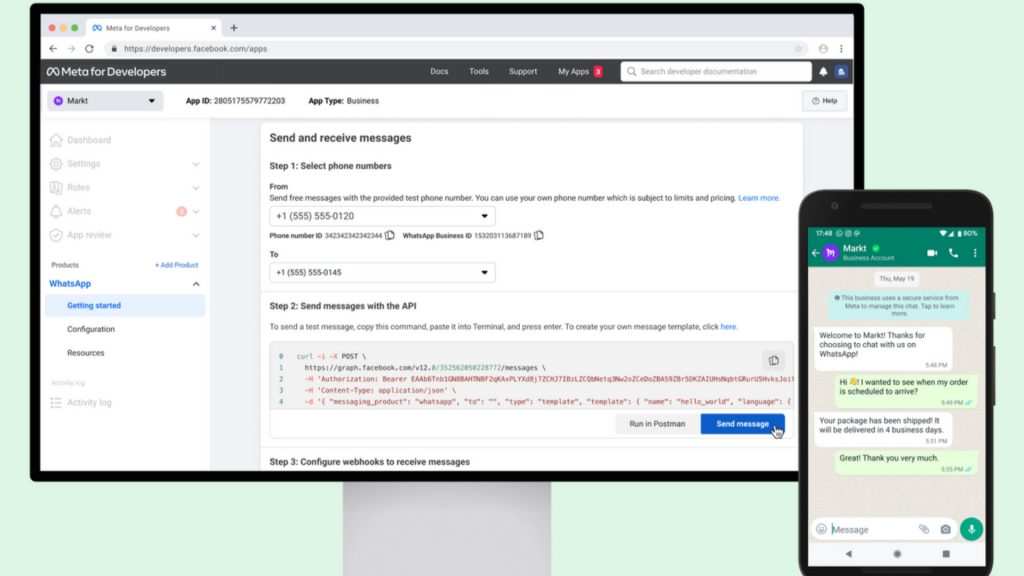Open the camera in the message bar
1024x576 pixels.
pyautogui.click(x=945, y=529)
